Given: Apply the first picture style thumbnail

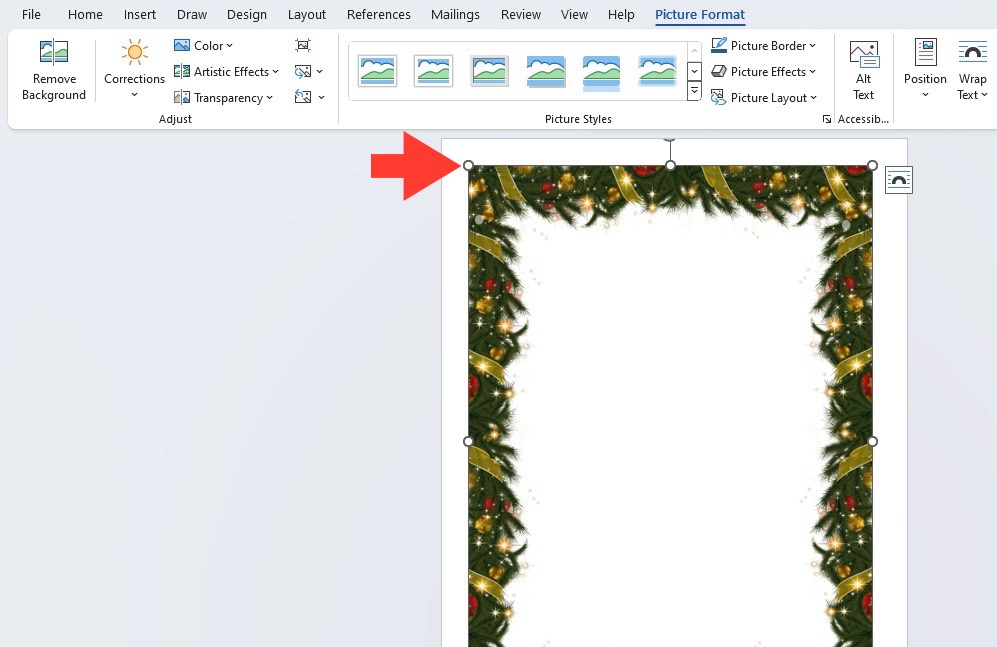Looking at the screenshot, I should coord(378,71).
